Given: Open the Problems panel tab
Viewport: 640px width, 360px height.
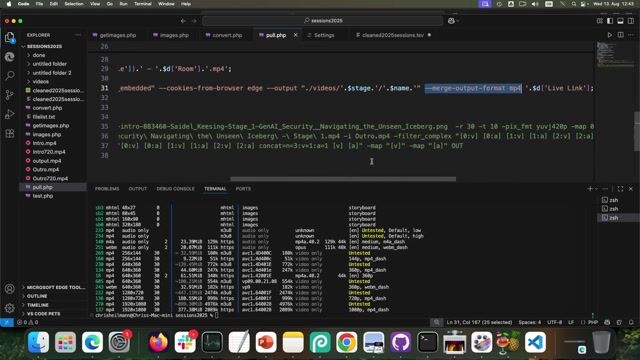Looking at the screenshot, I should [107, 189].
